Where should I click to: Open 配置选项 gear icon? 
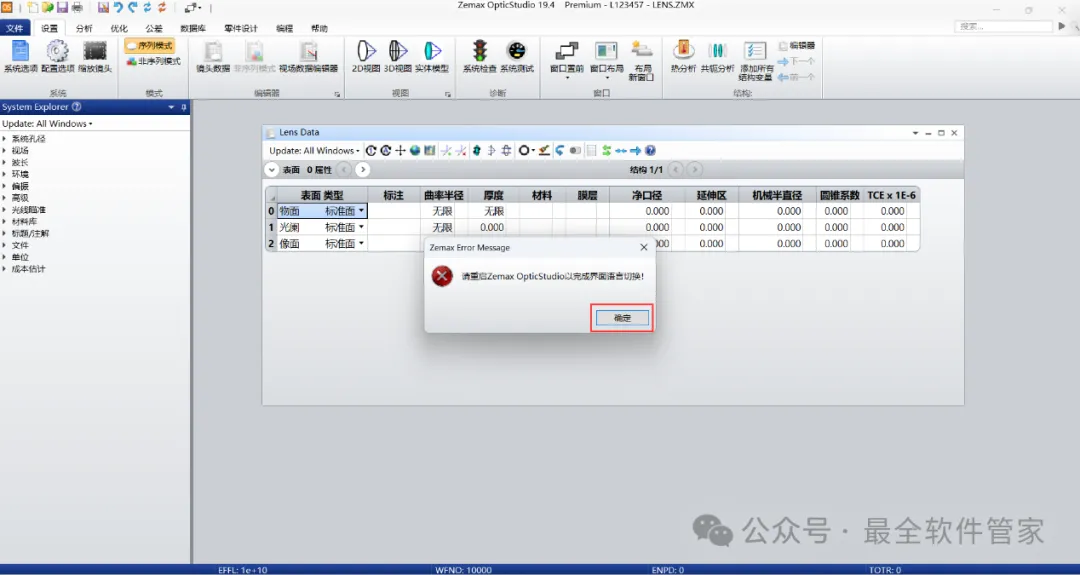click(x=57, y=56)
